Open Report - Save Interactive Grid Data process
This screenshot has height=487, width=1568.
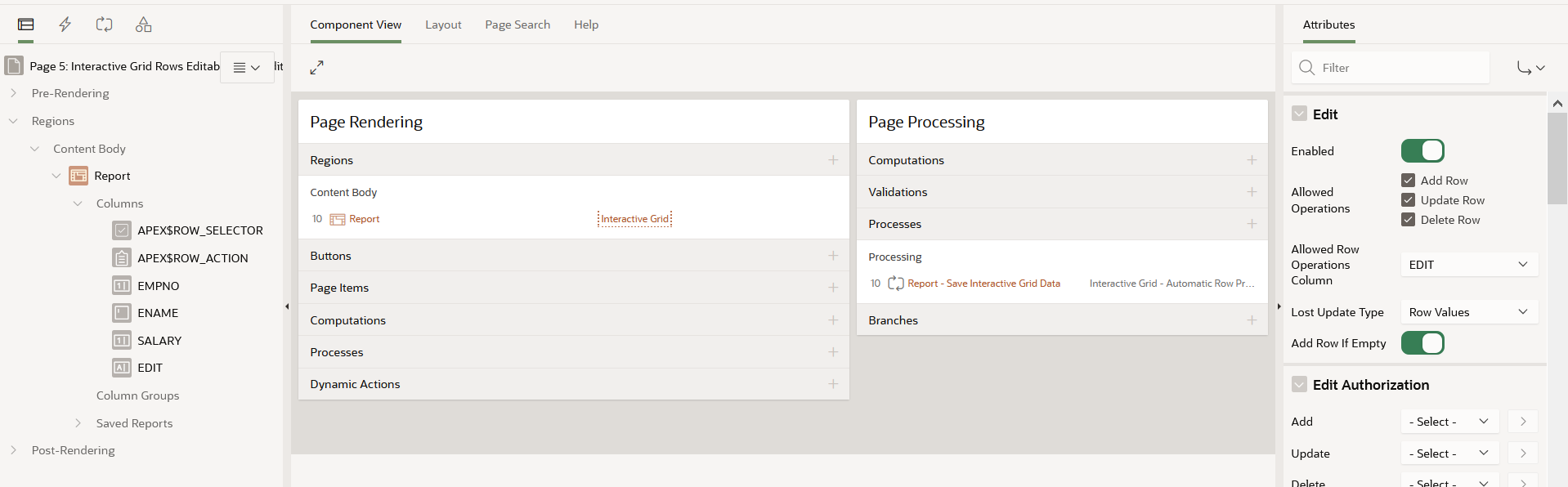pyautogui.click(x=983, y=284)
